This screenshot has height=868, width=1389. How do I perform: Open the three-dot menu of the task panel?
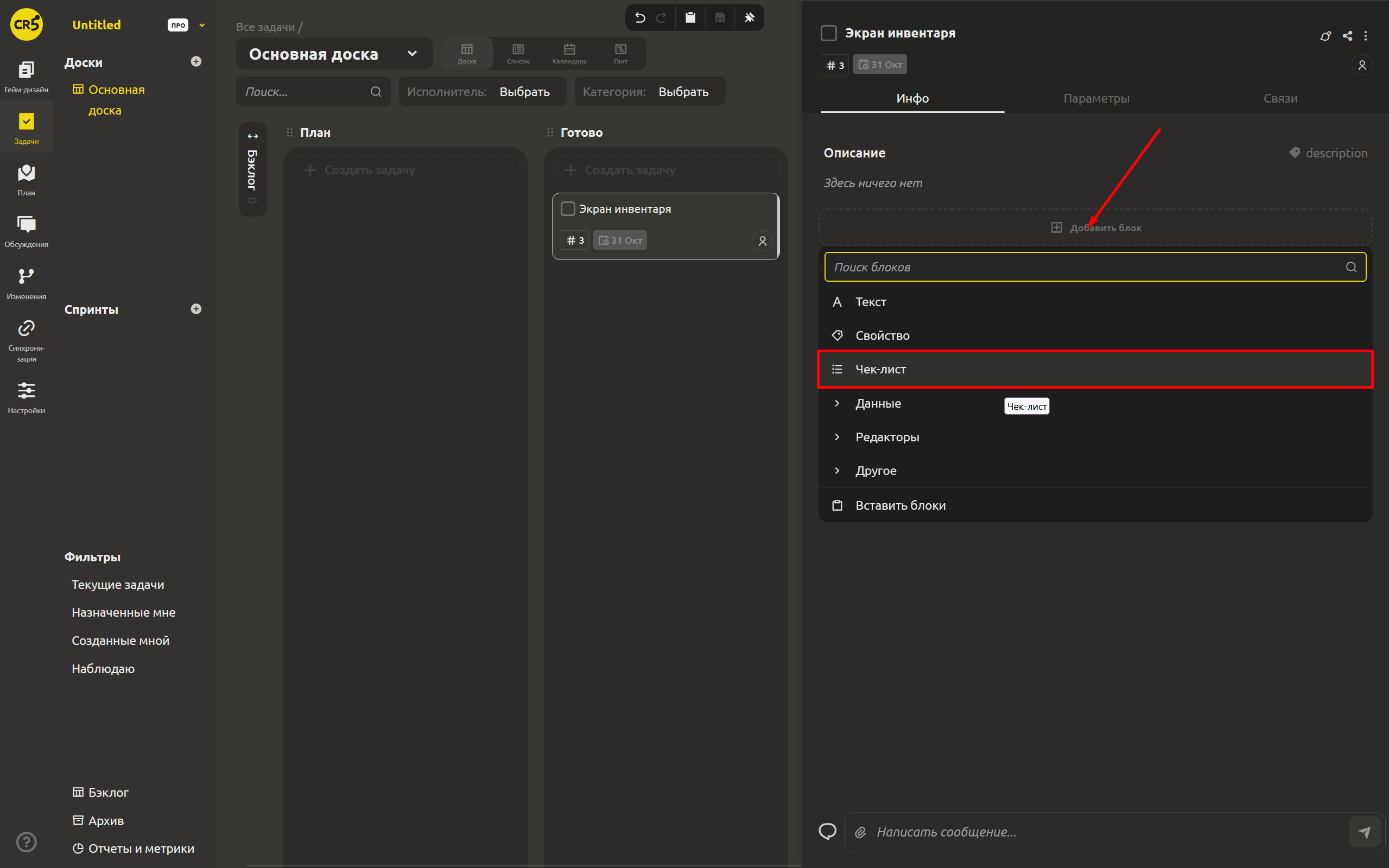pos(1366,36)
